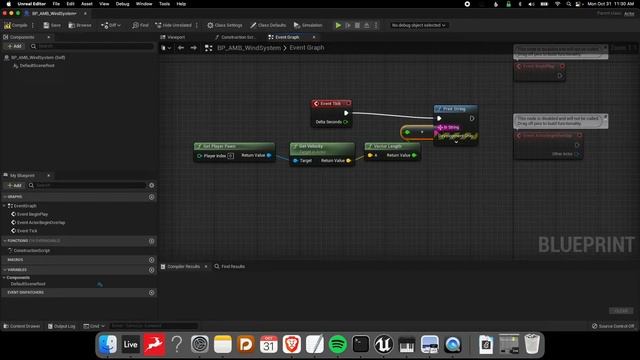Select the Print String node header

[456, 109]
